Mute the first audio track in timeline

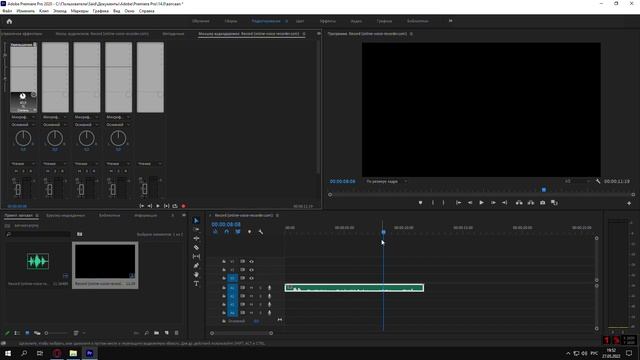251,288
